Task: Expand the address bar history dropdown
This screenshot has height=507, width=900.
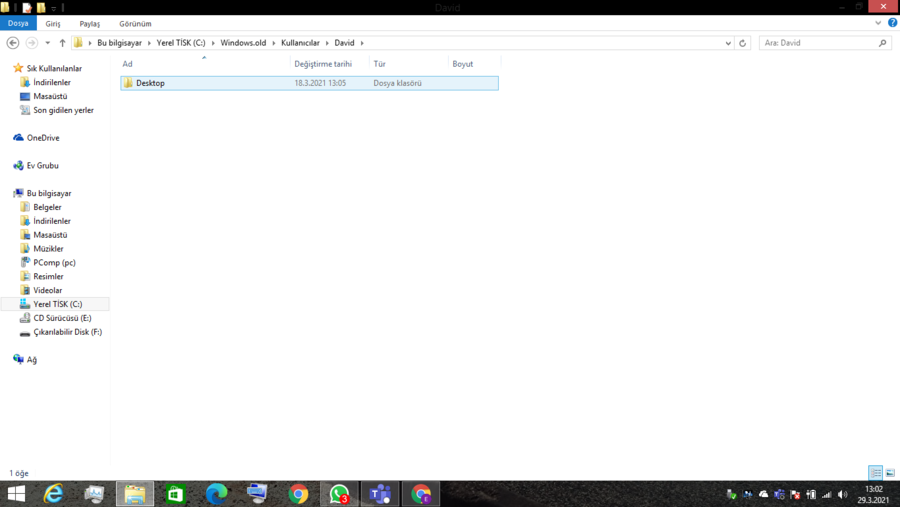Action: pyautogui.click(x=728, y=43)
